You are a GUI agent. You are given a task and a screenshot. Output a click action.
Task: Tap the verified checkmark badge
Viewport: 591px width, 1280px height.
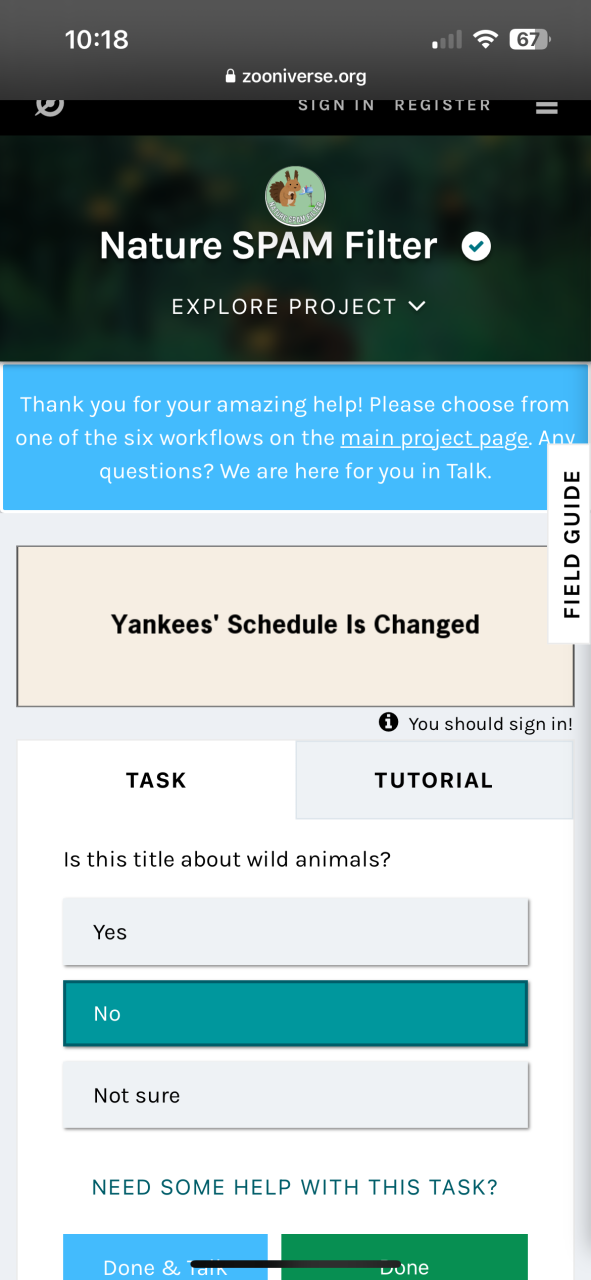click(476, 246)
